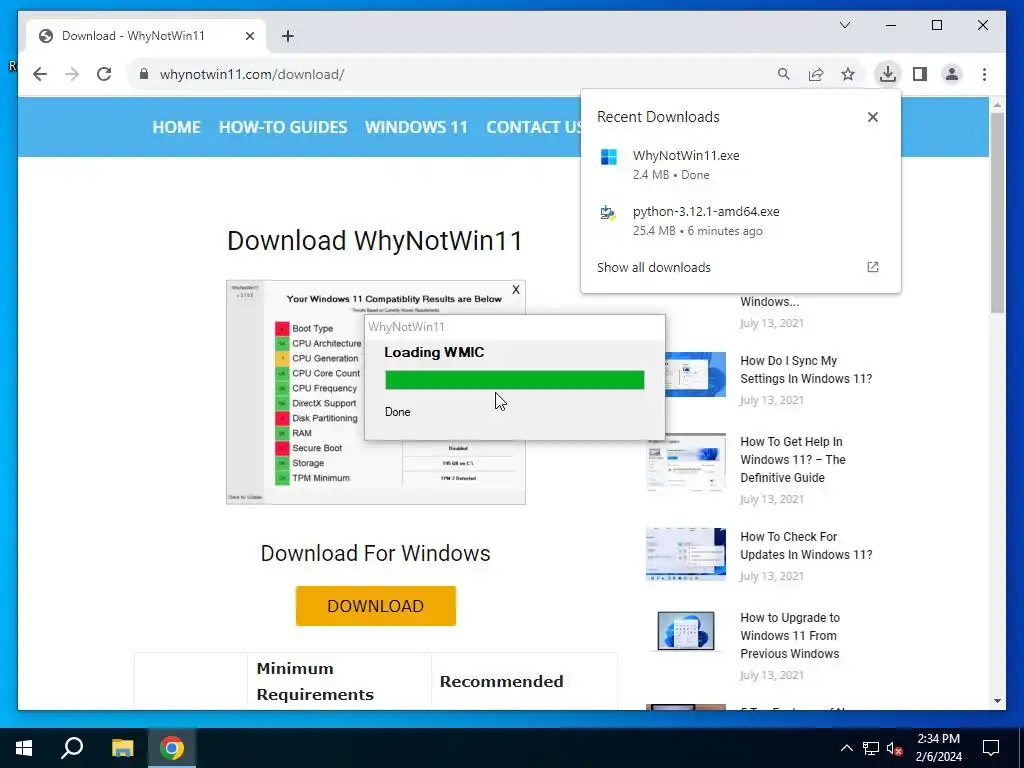Screen dimensions: 1024x768
Task: Open How To Get Help In Windows 11 article
Action: pos(793,460)
